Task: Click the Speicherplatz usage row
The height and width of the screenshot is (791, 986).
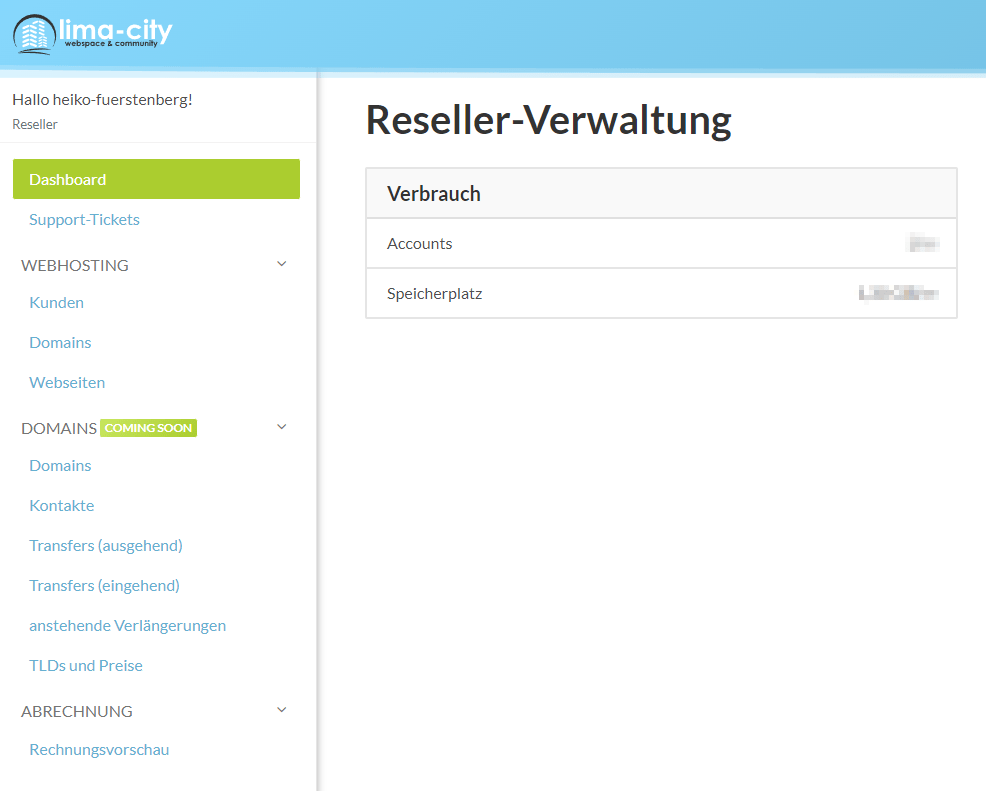Action: tap(661, 293)
